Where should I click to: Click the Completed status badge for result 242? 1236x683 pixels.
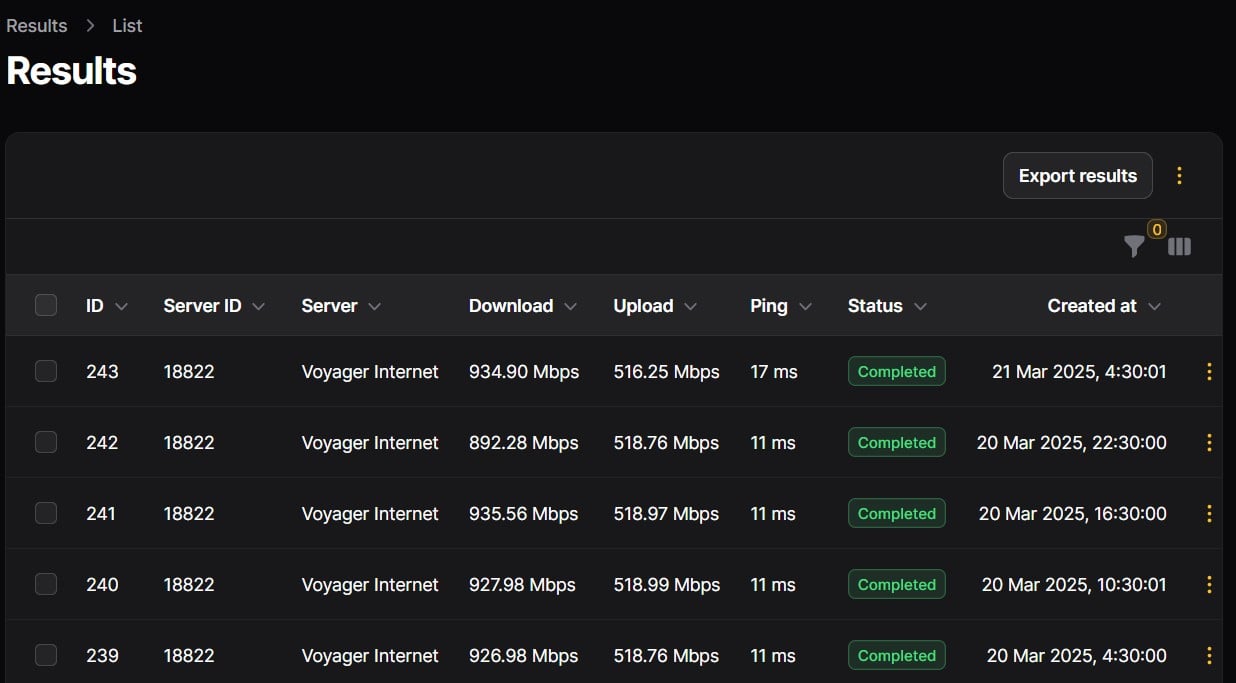click(x=897, y=443)
